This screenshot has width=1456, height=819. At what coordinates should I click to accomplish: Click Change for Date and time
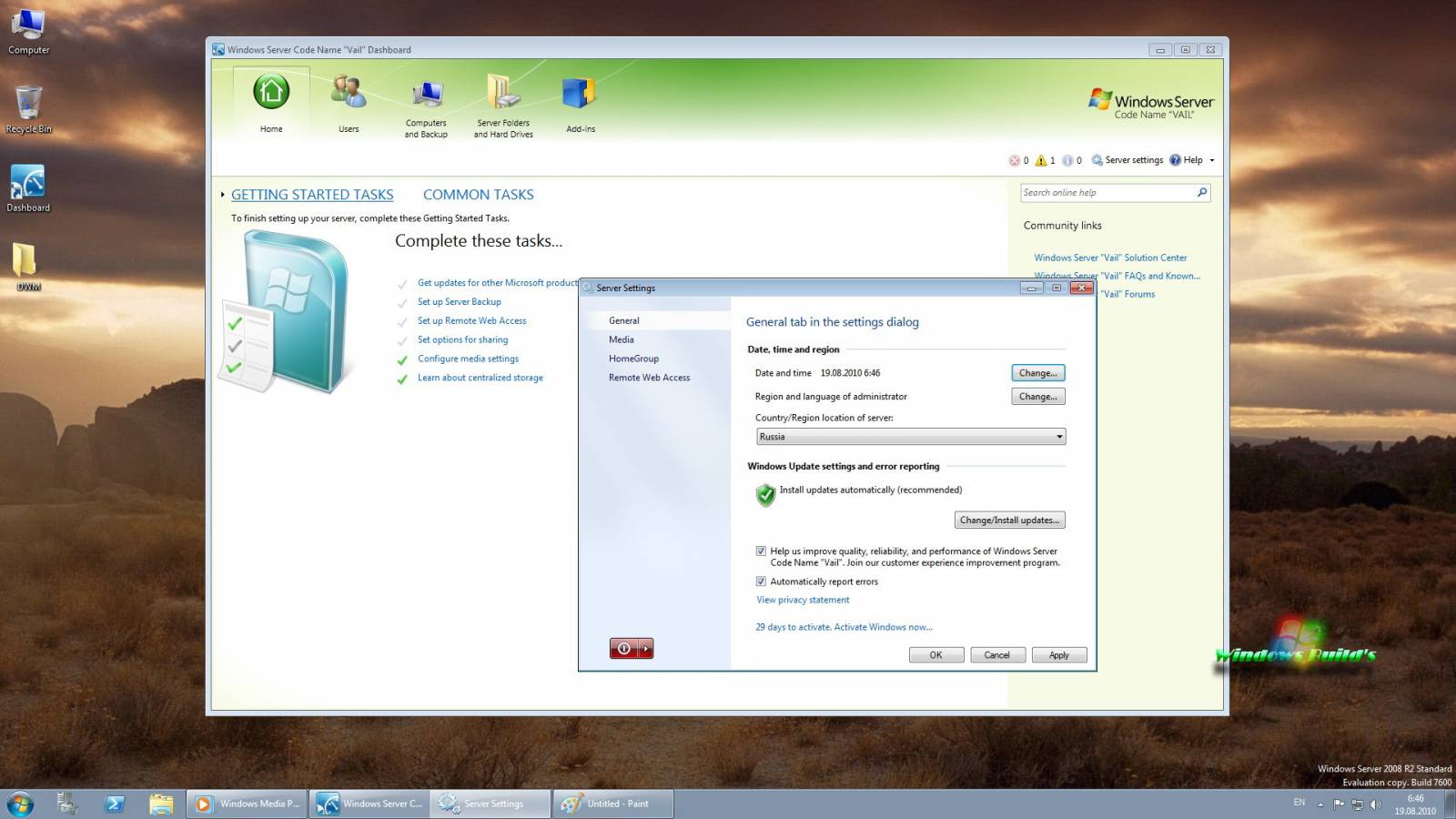pos(1038,373)
